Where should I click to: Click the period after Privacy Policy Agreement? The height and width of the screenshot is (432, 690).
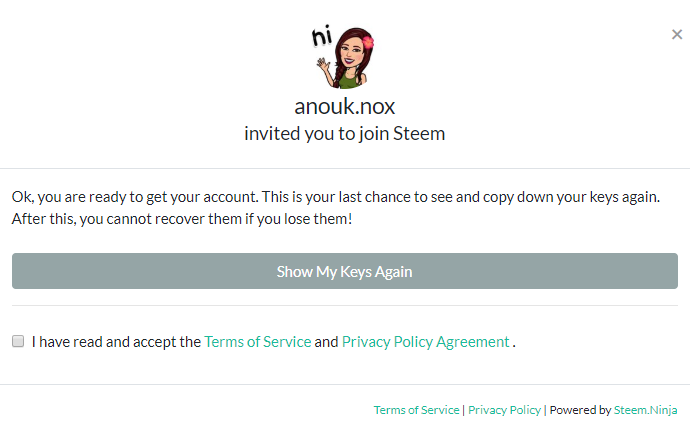pyautogui.click(x=514, y=343)
